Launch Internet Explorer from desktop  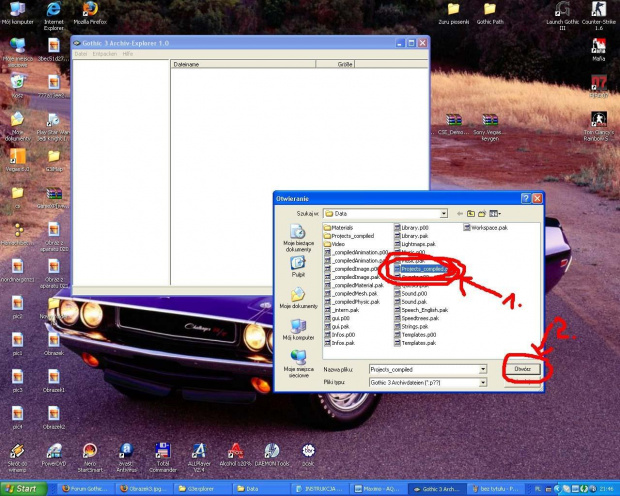(x=54, y=15)
